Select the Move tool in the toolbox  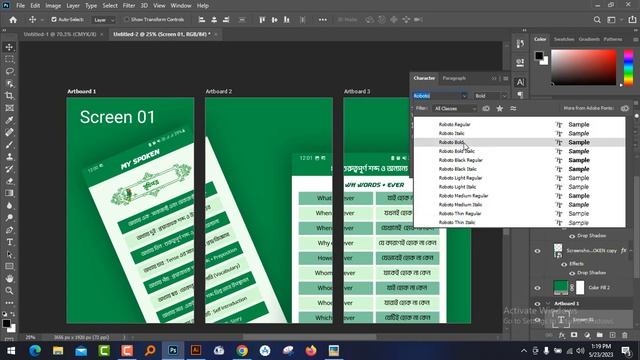9,47
